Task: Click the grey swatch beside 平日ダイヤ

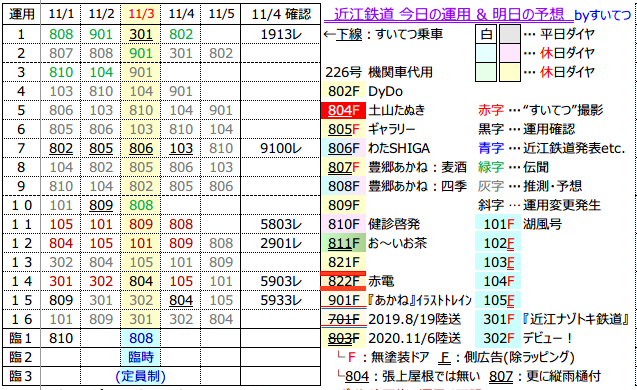Action: [510, 34]
